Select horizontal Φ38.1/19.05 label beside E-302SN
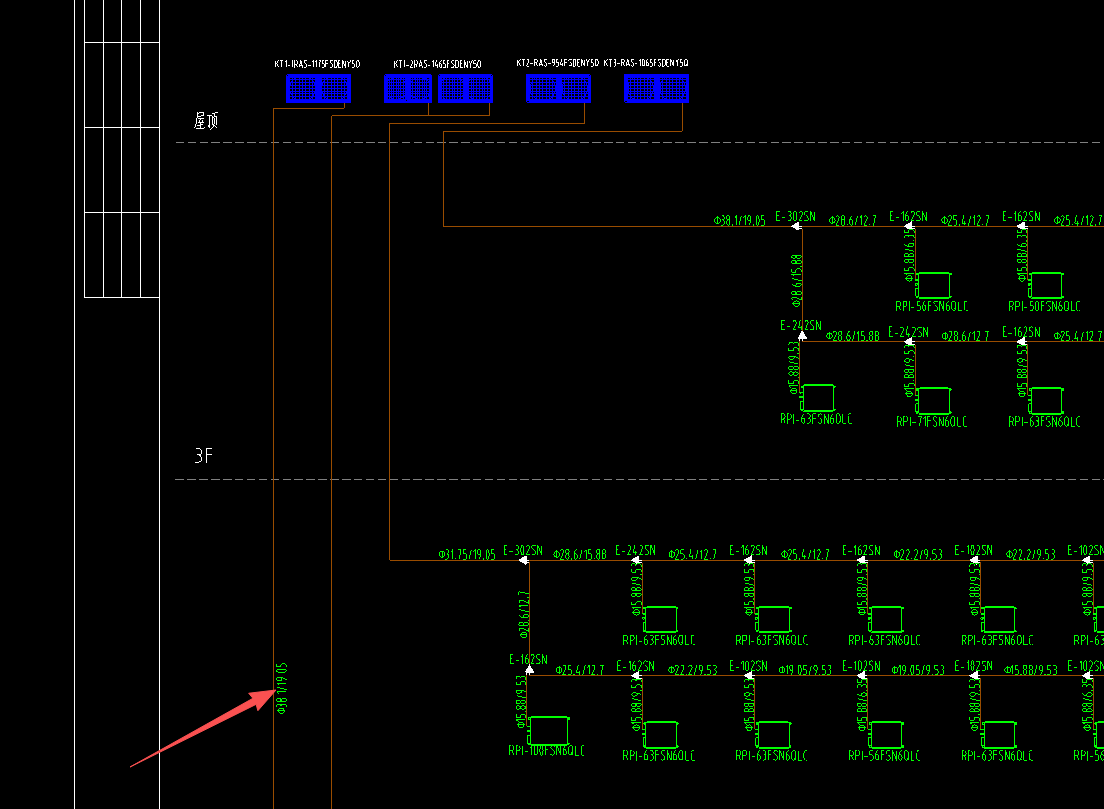 739,221
